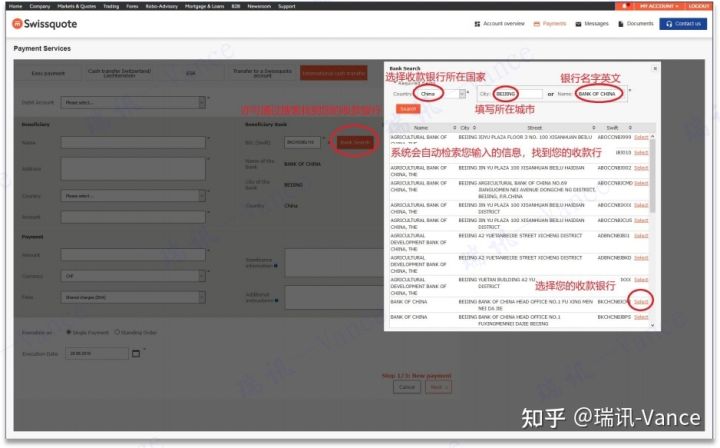Click the results list scrollbar thumb

652,176
